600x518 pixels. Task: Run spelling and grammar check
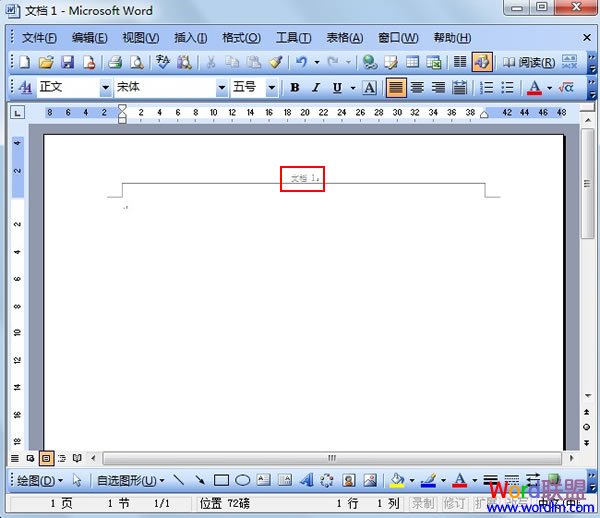163,62
